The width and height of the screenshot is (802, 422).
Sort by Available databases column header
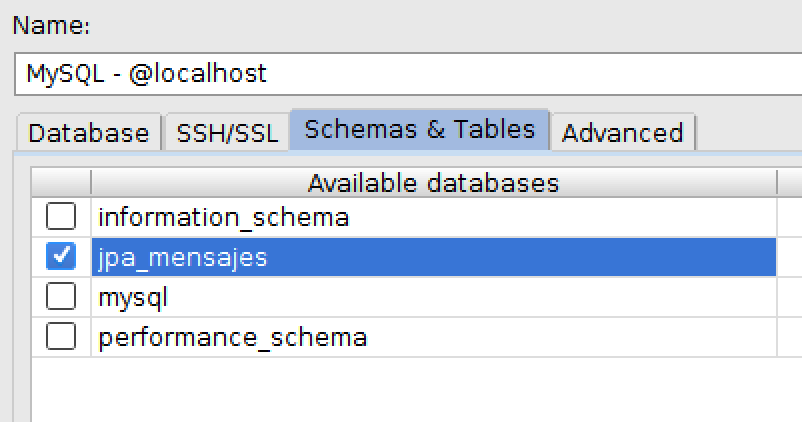tap(434, 183)
